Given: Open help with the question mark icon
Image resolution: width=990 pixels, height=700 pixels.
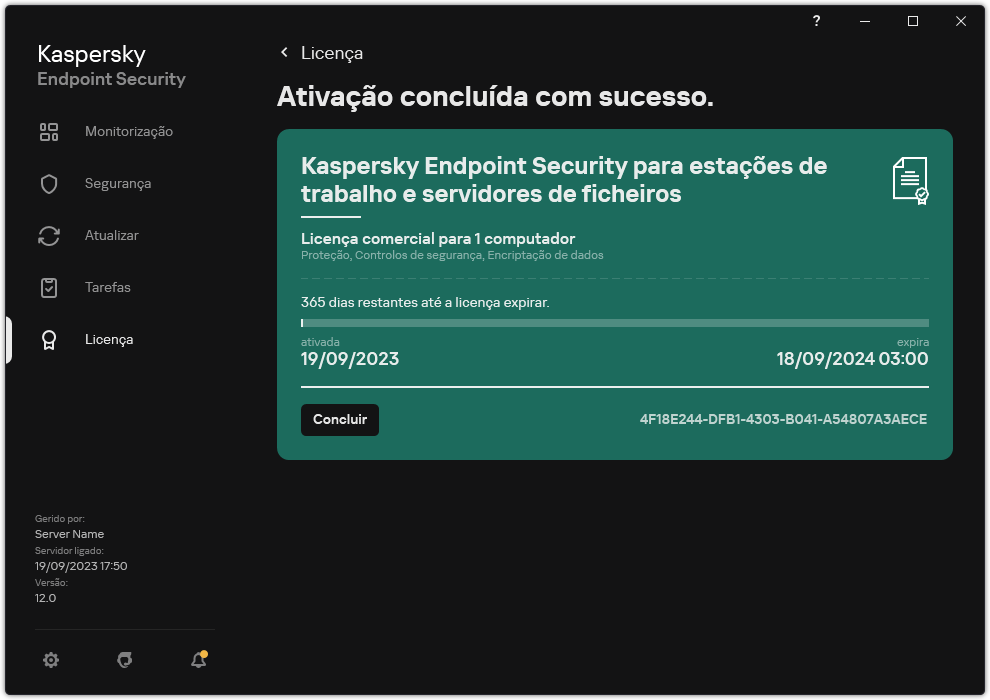Looking at the screenshot, I should [x=816, y=20].
